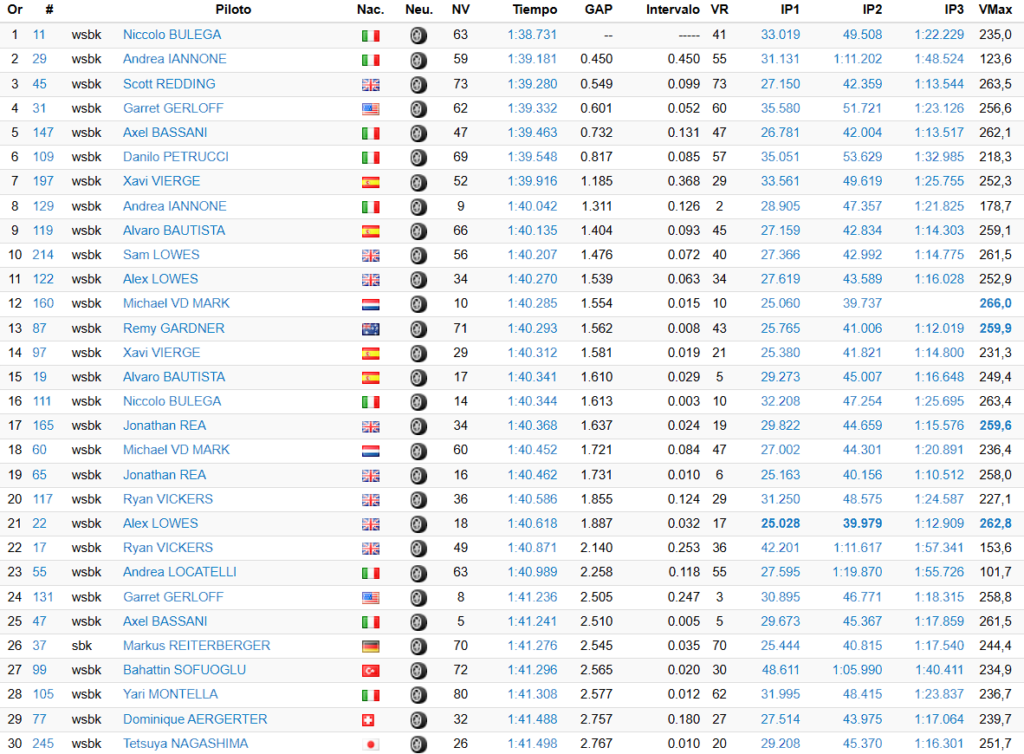
Task: Select the tyre icon in Danilo PETRUCCI's row
Action: [418, 157]
